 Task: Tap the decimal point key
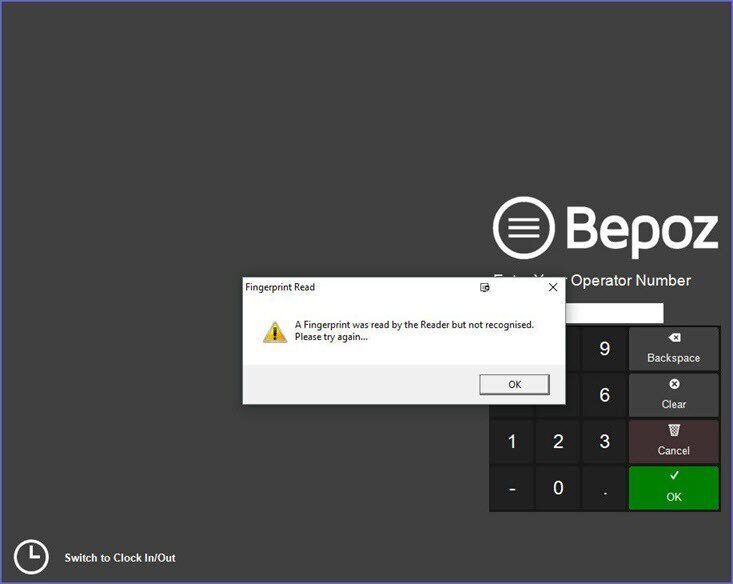click(x=604, y=488)
